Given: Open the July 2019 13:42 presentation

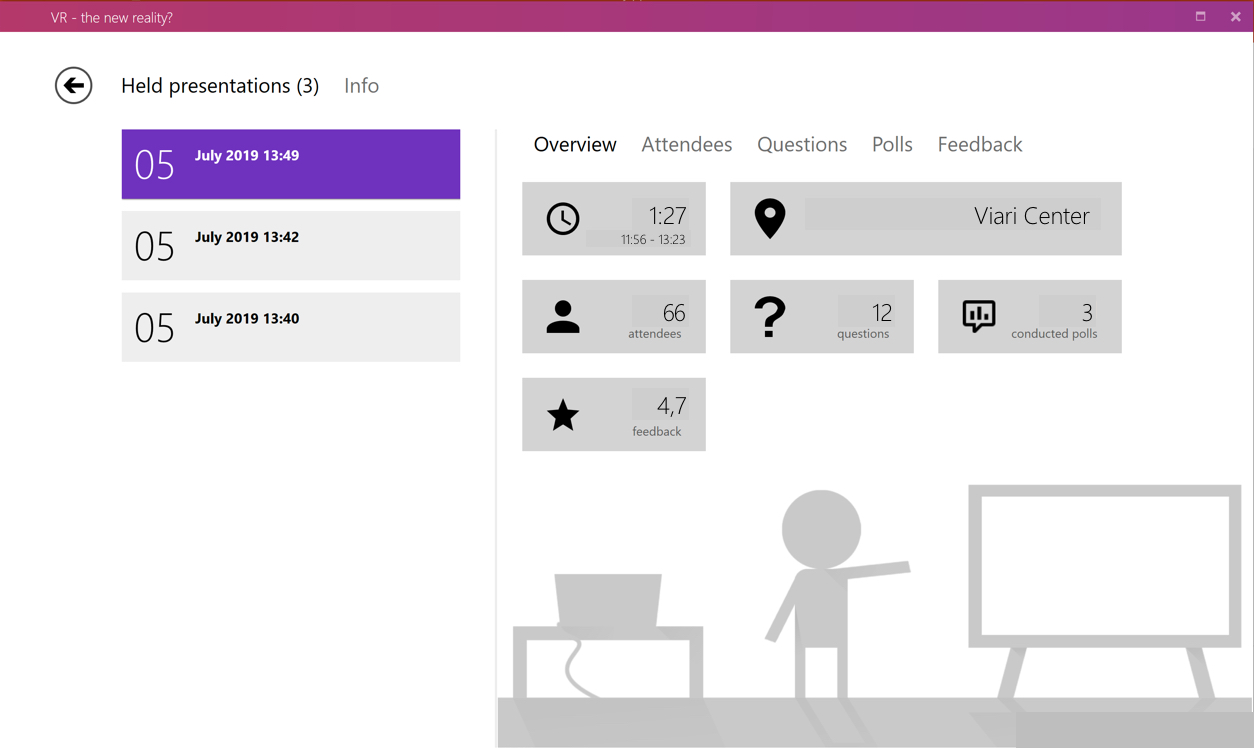Looking at the screenshot, I should coord(290,245).
